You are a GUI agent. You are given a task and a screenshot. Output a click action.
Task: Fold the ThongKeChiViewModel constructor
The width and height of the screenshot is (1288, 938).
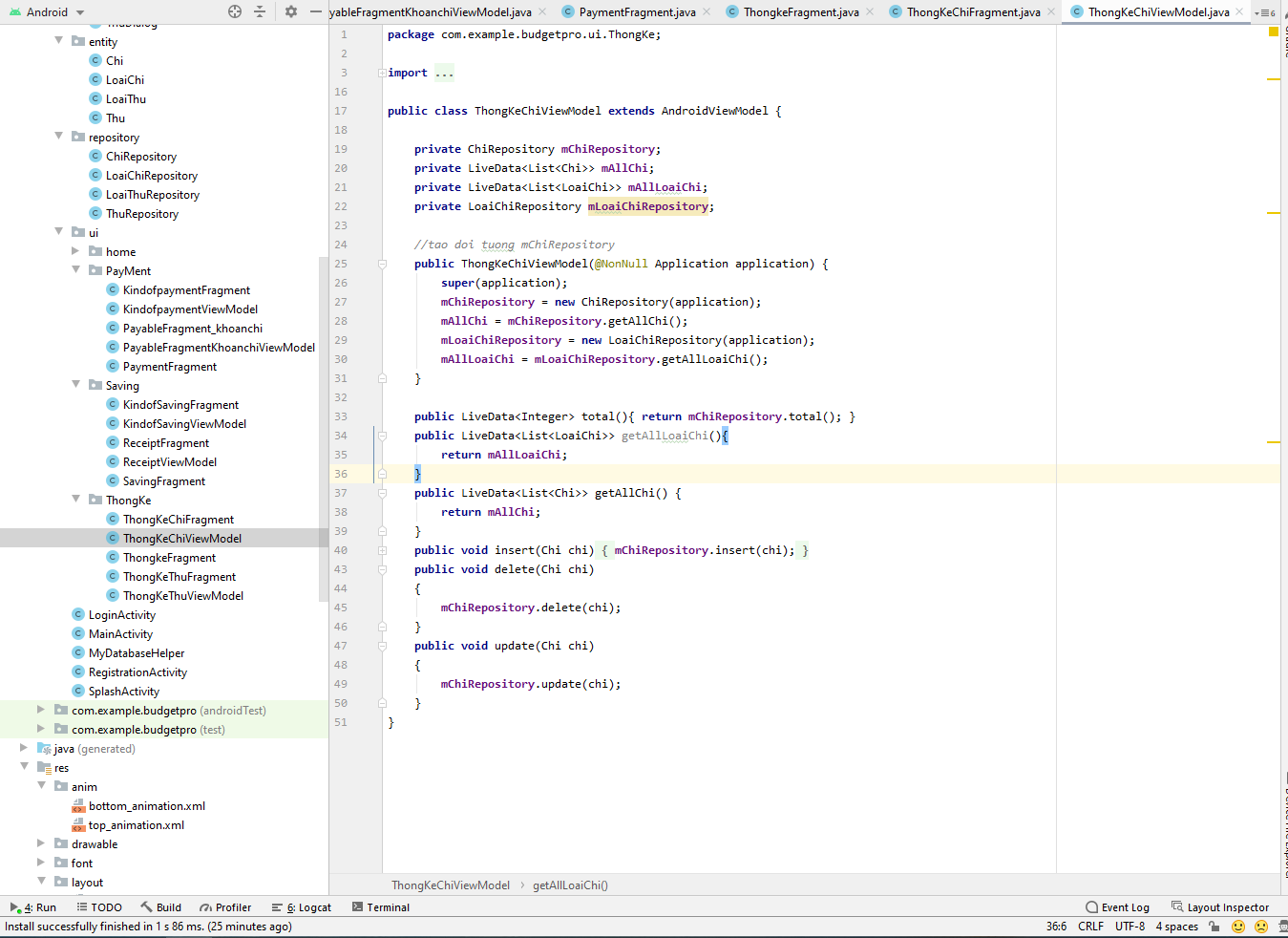click(x=382, y=264)
